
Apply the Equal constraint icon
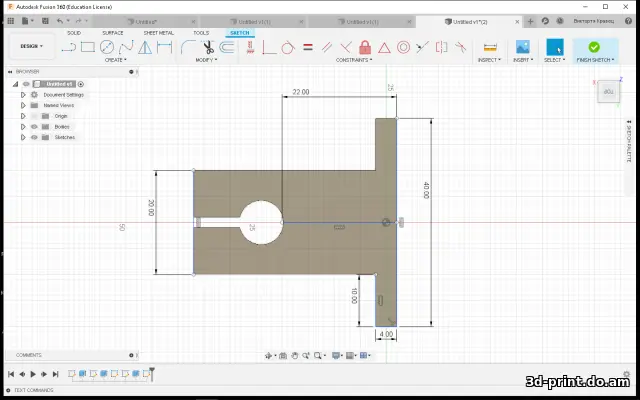click(308, 47)
